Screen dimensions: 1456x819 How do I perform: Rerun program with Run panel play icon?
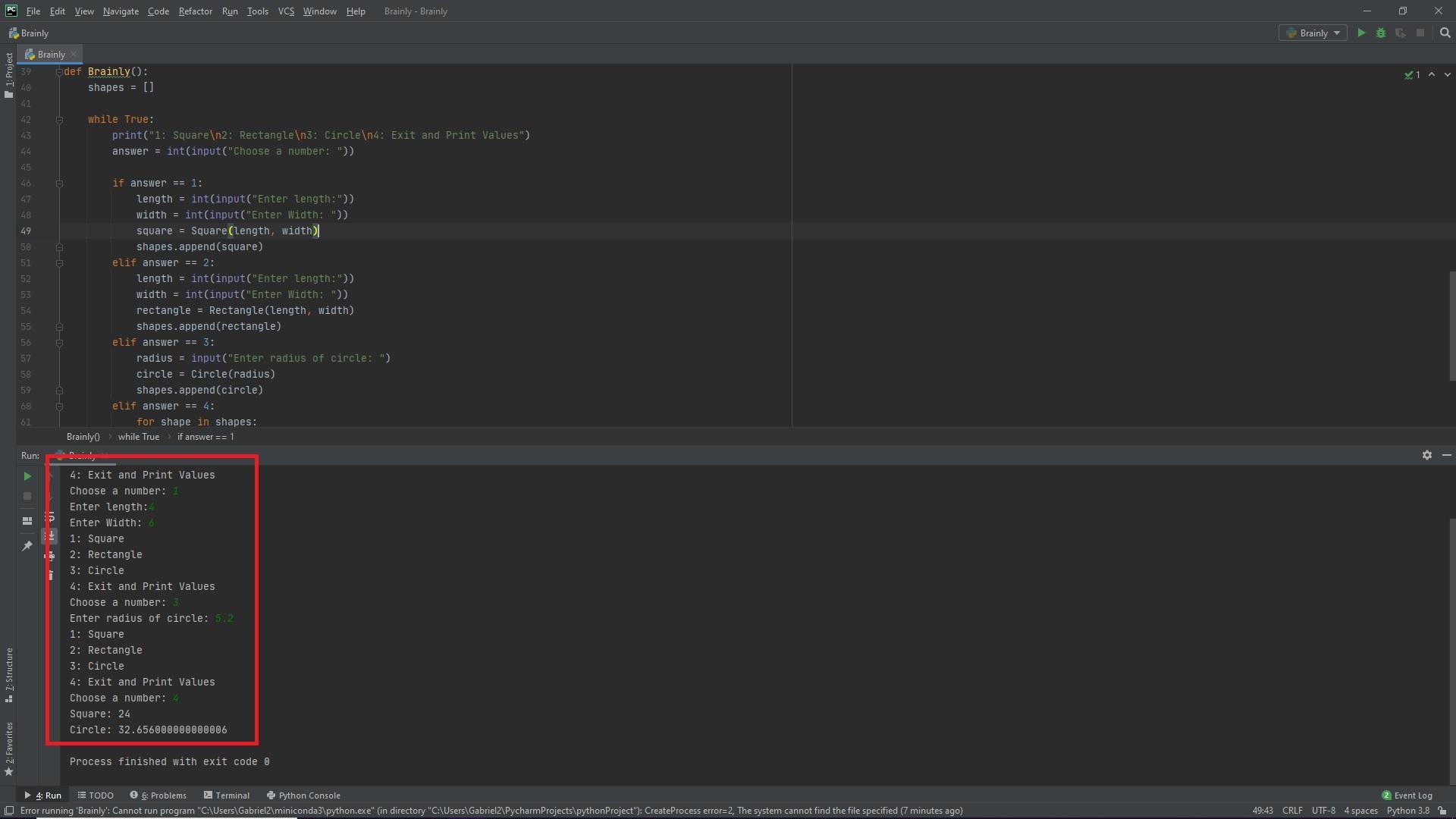[27, 476]
